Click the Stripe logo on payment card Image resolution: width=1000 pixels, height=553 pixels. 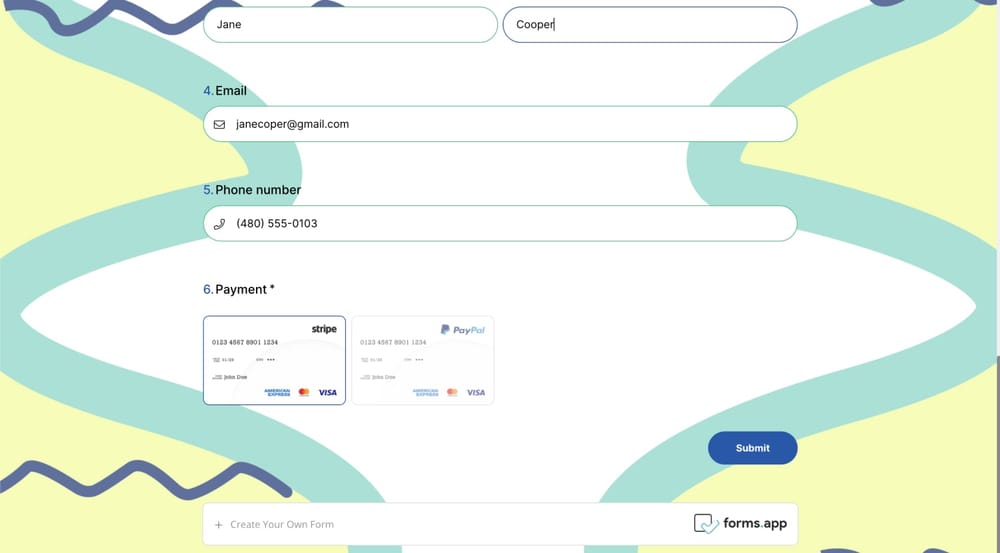(x=324, y=329)
